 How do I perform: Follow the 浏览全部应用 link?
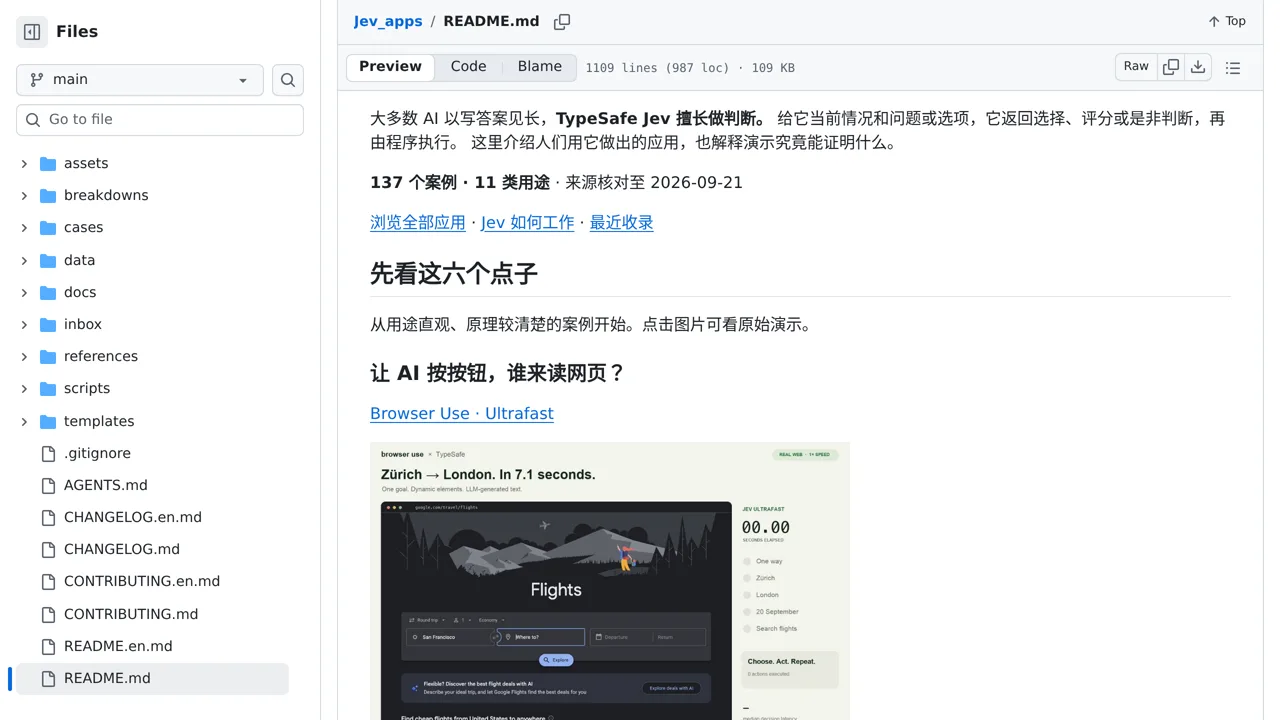[418, 222]
